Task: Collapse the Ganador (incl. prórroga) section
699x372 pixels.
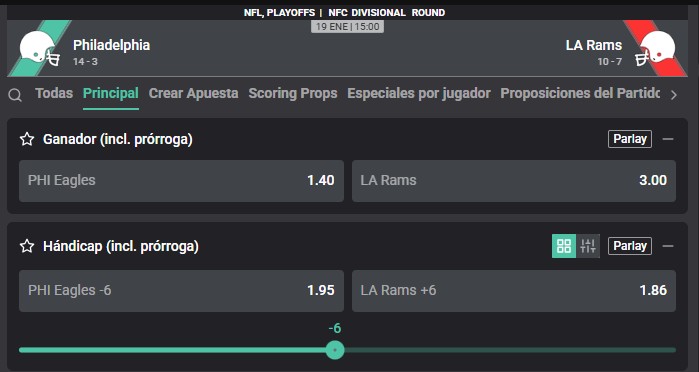Action: pos(668,139)
